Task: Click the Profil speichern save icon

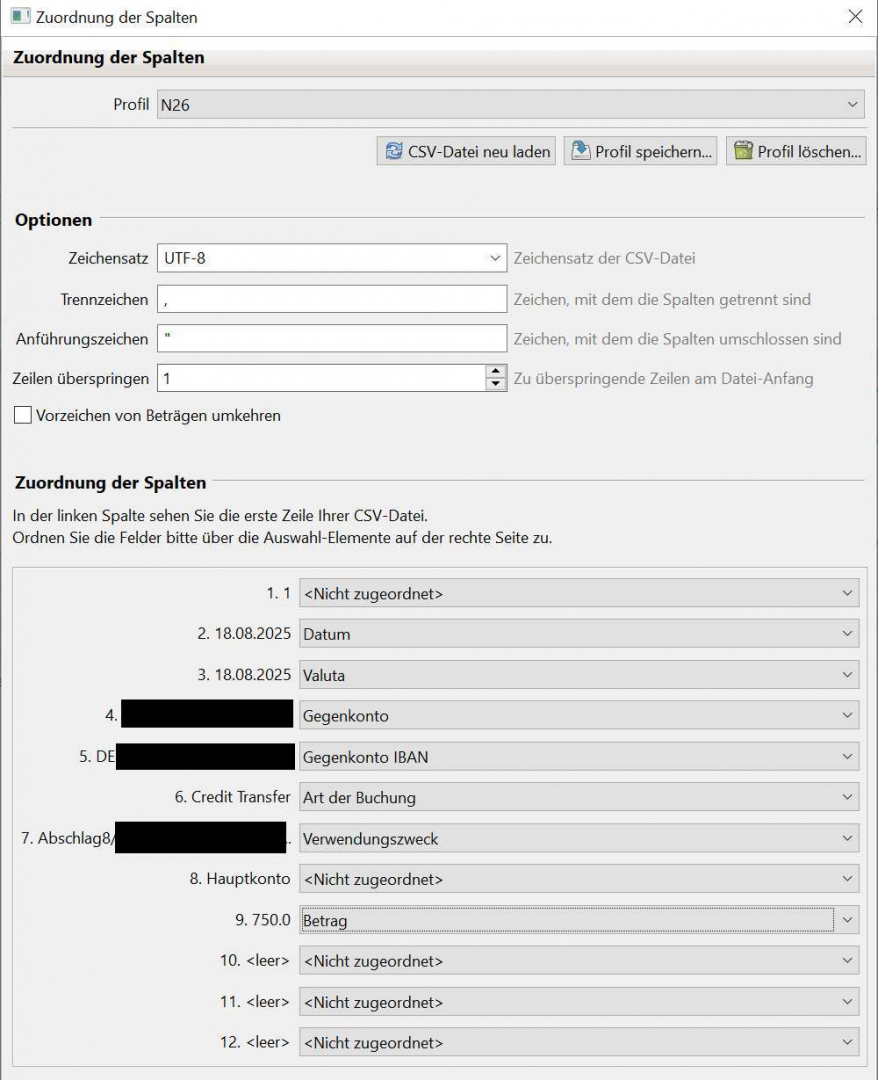Action: tap(581, 152)
